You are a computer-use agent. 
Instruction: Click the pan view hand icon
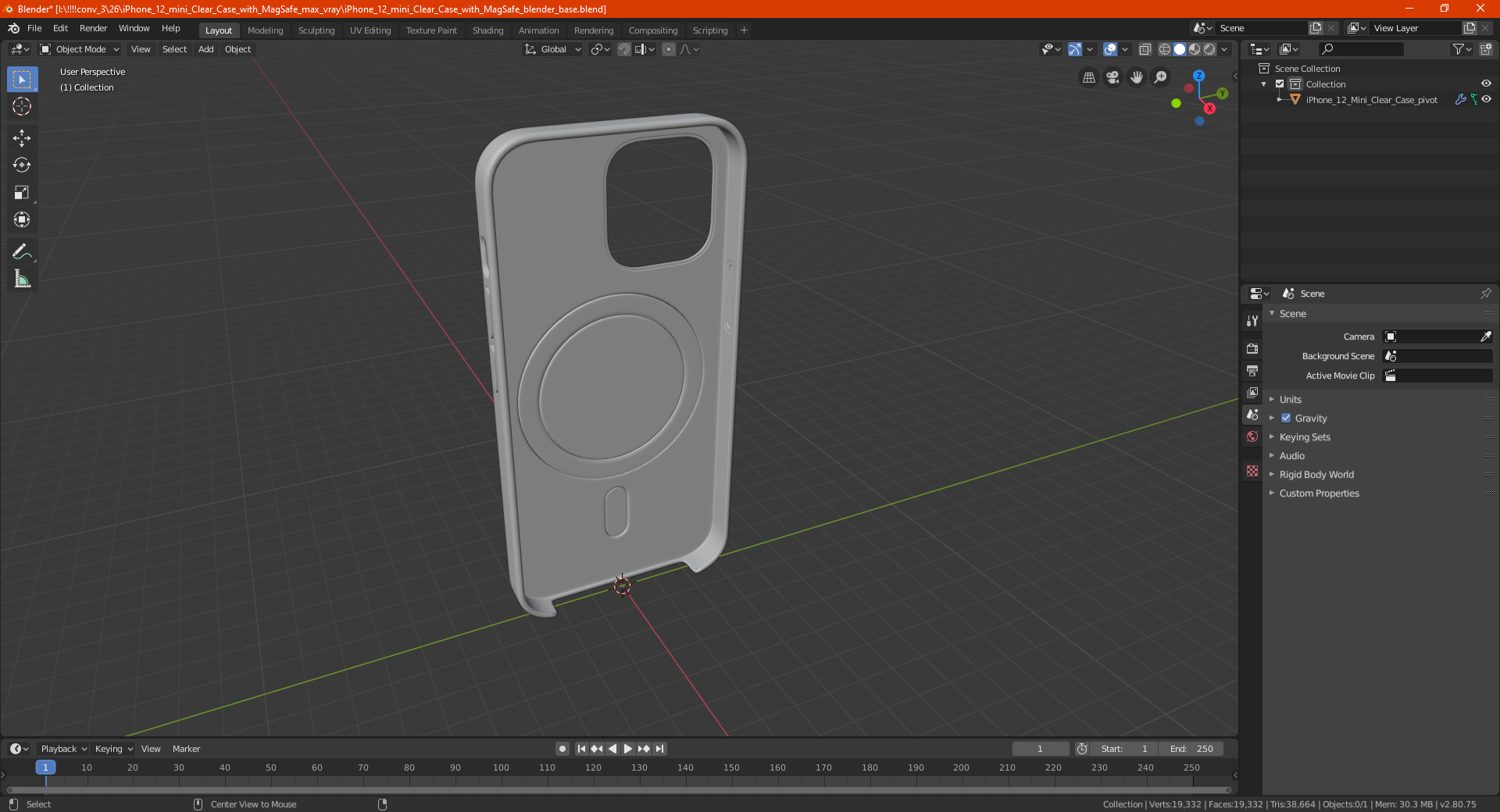click(x=1137, y=77)
